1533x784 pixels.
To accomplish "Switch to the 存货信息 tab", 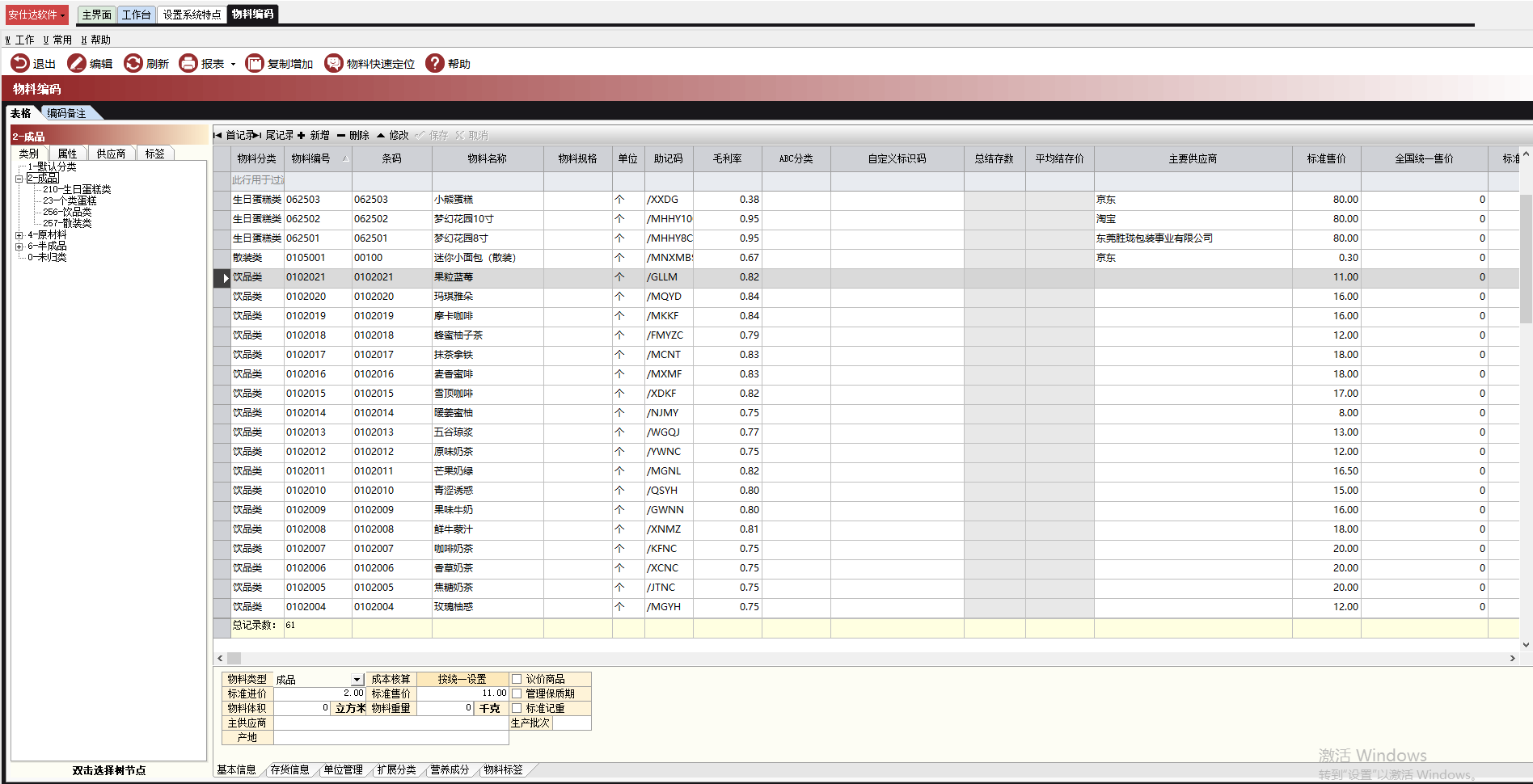I will click(289, 769).
